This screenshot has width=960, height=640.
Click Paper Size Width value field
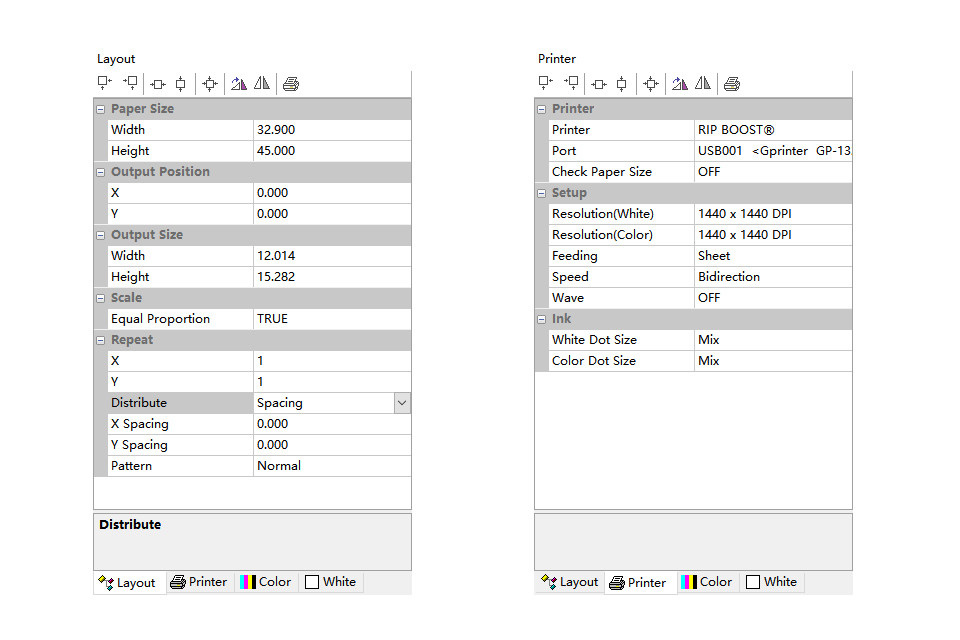point(332,130)
